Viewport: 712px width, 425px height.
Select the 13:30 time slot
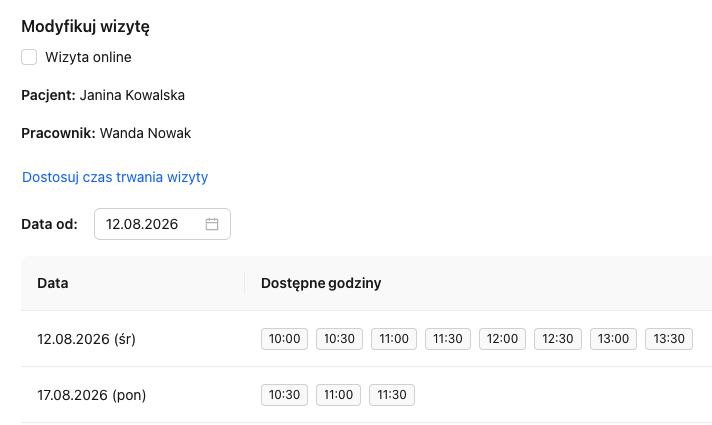669,339
